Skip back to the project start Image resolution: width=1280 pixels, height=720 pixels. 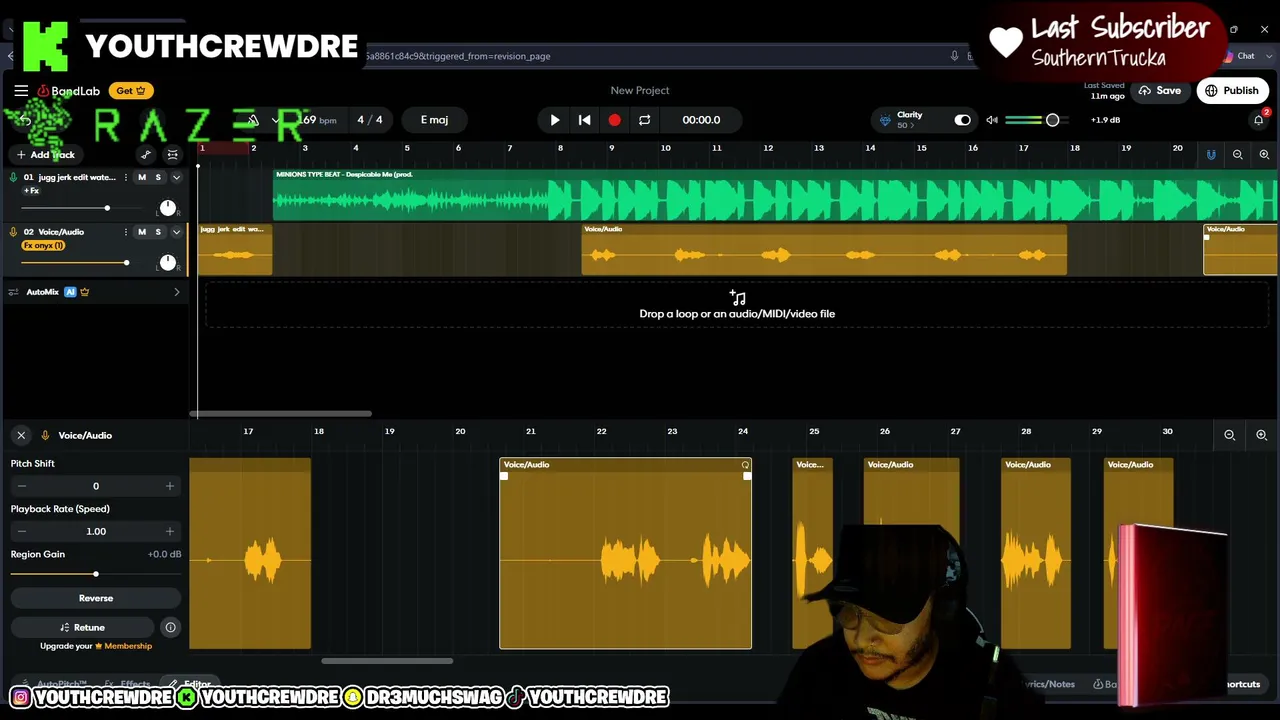click(x=585, y=120)
